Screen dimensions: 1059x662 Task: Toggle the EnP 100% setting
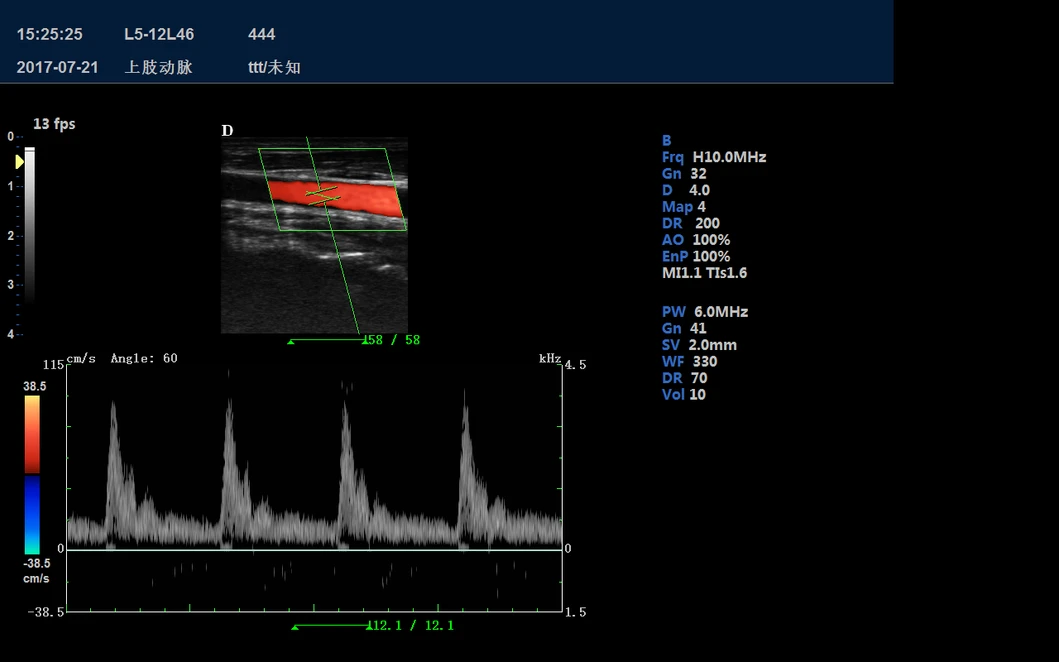click(x=696, y=256)
